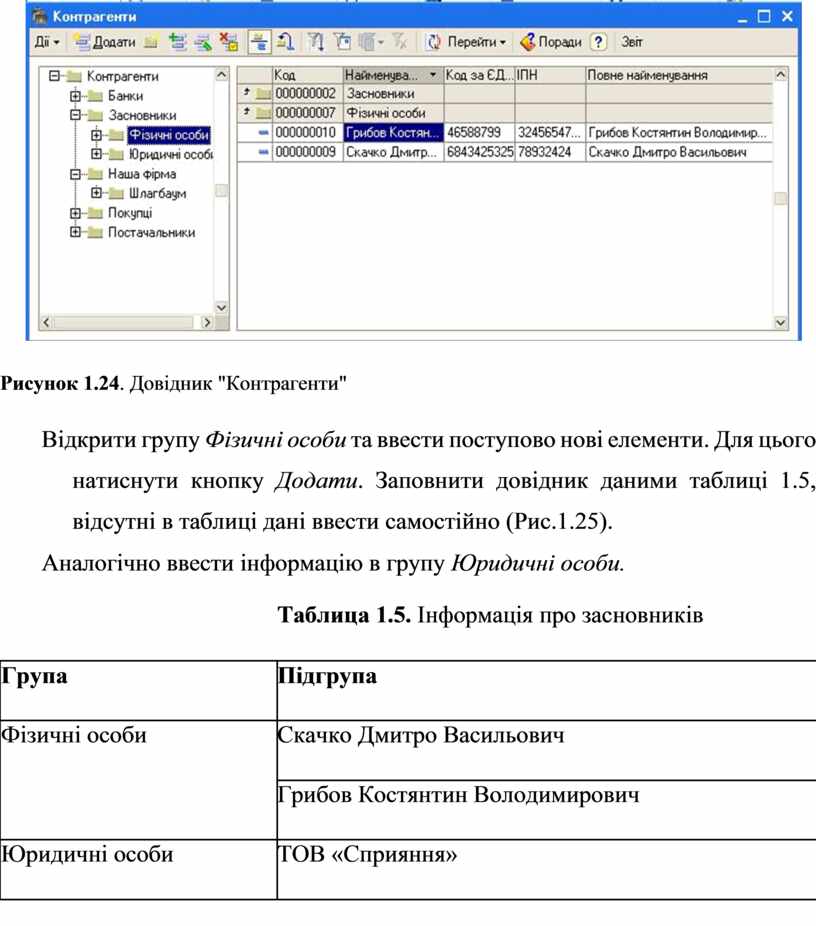The width and height of the screenshot is (816, 926).
Task: Click the ІПН cell 78932424
Action: click(550, 152)
